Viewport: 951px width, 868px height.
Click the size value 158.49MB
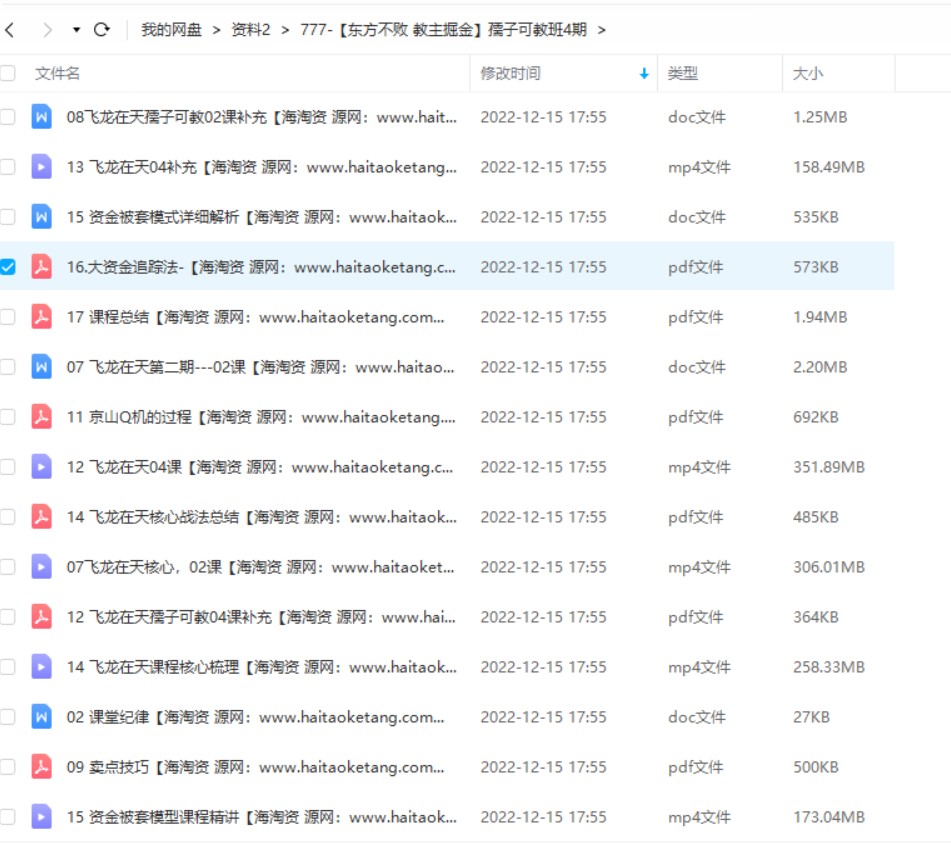(x=828, y=167)
